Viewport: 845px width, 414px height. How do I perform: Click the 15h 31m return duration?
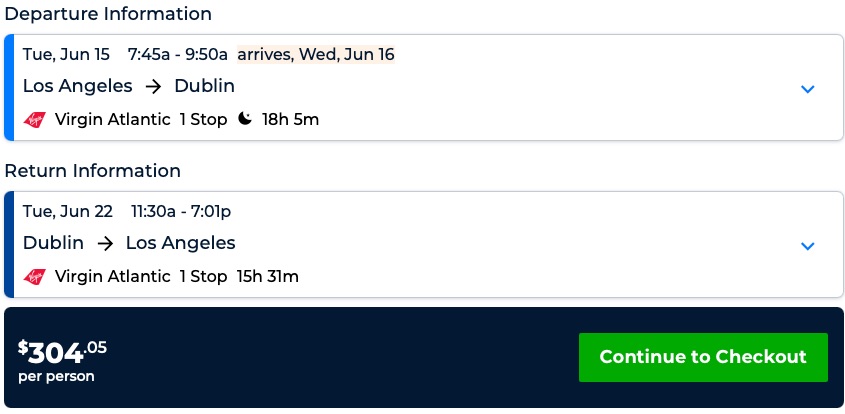coord(267,276)
